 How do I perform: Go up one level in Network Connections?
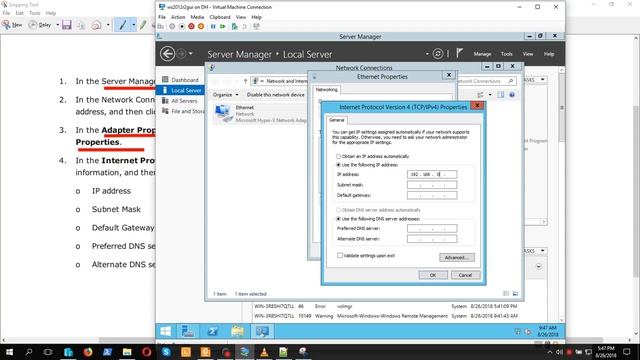click(x=245, y=81)
